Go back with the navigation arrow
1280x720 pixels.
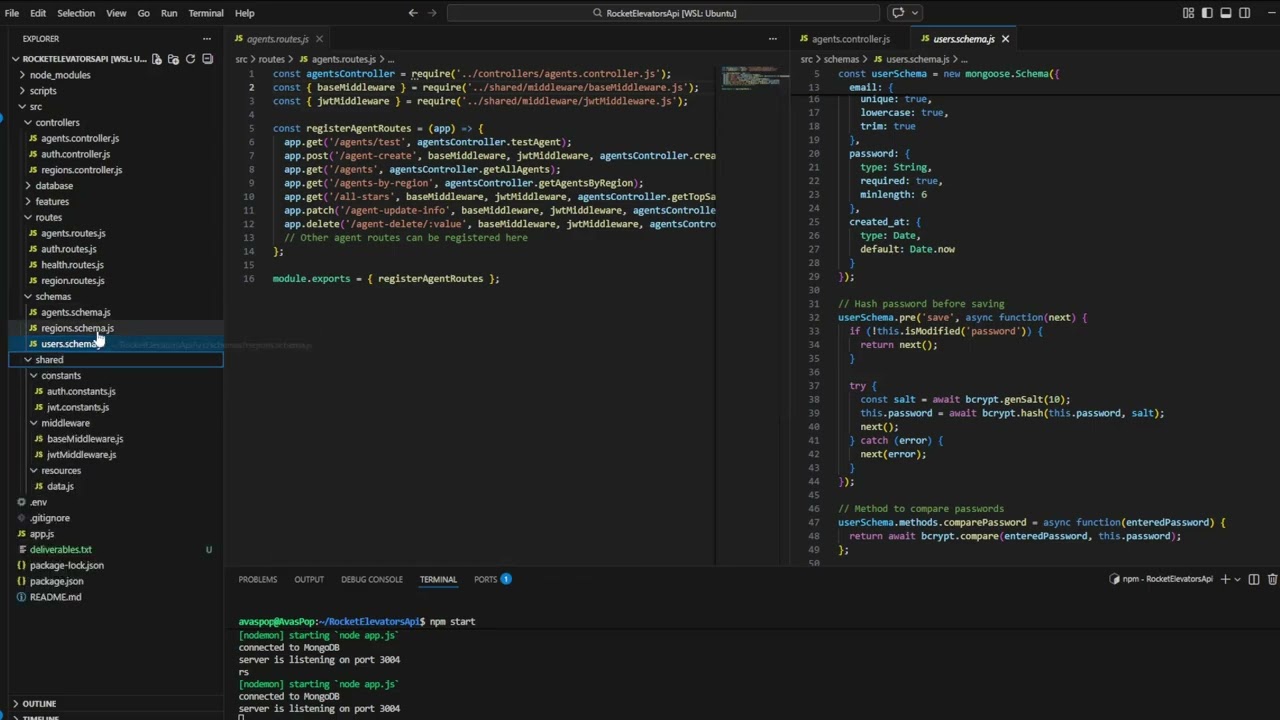pyautogui.click(x=413, y=13)
